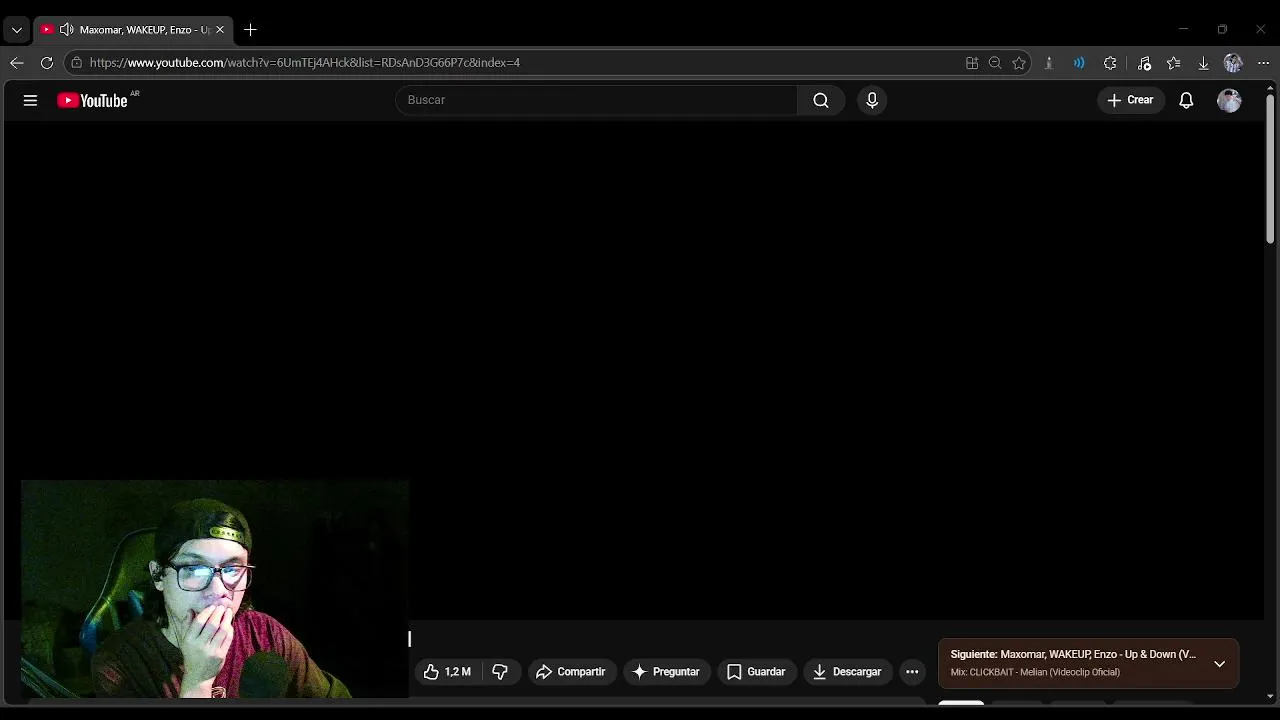The height and width of the screenshot is (720, 1280).
Task: Click the Descargar download button
Action: 848,672
